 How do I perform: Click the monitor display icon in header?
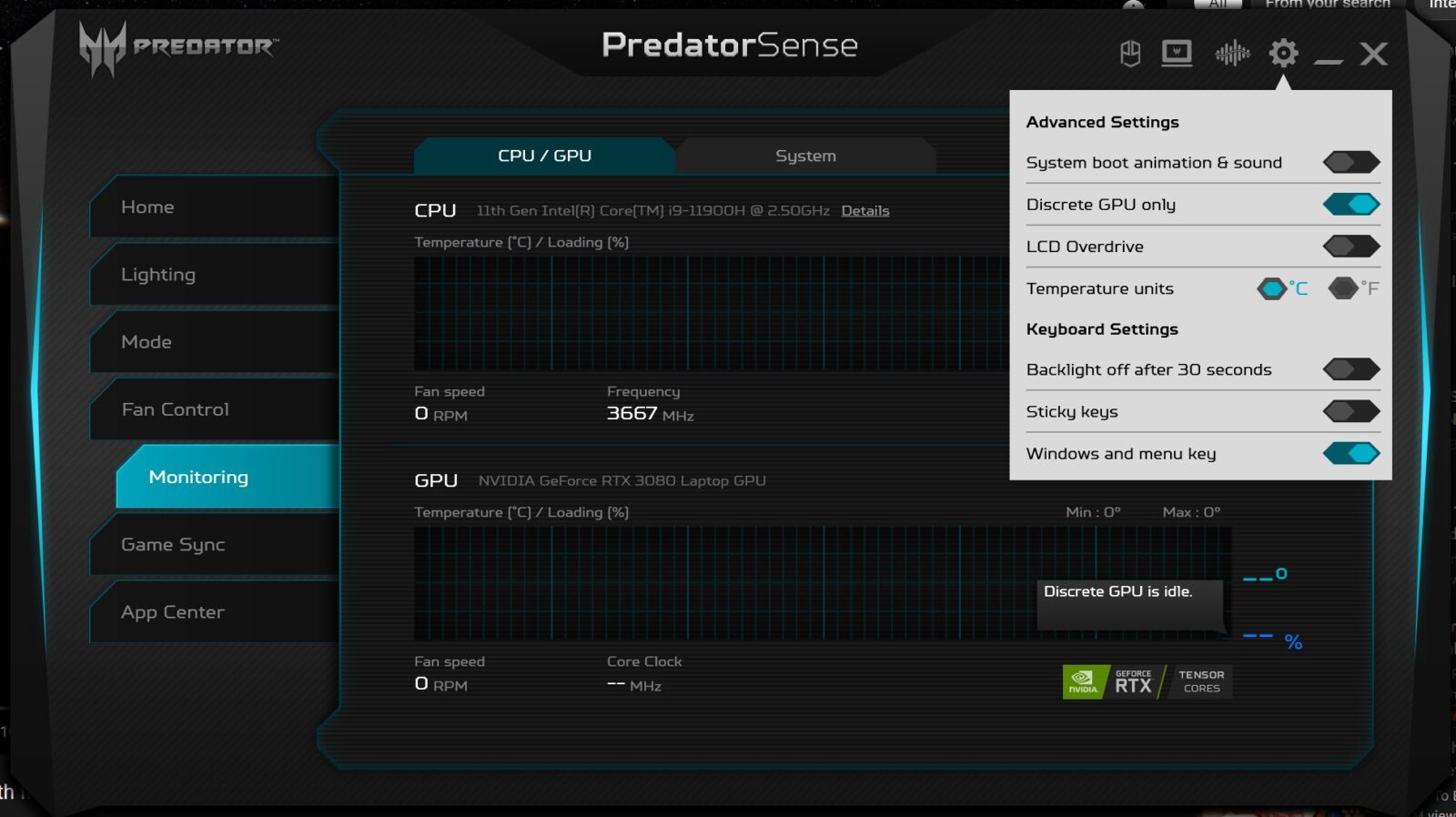tap(1177, 54)
